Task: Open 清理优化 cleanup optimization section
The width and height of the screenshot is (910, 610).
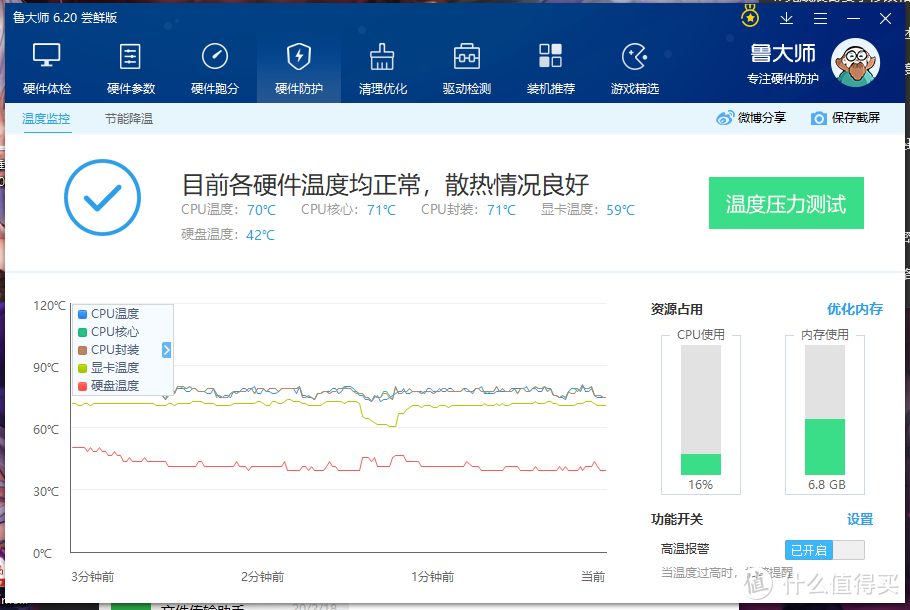Action: pos(382,69)
